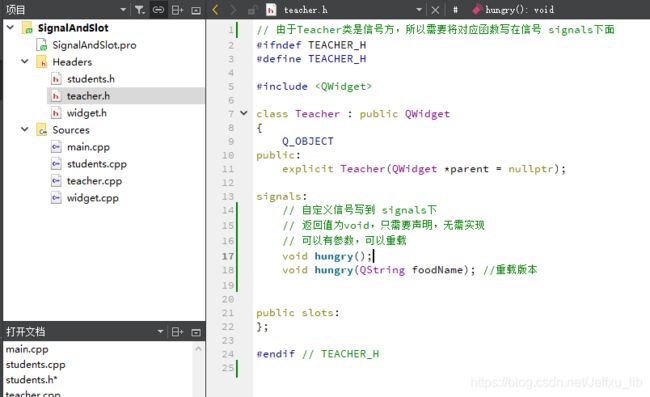
Task: Close the teacher.h document
Action: pyautogui.click(x=435, y=10)
